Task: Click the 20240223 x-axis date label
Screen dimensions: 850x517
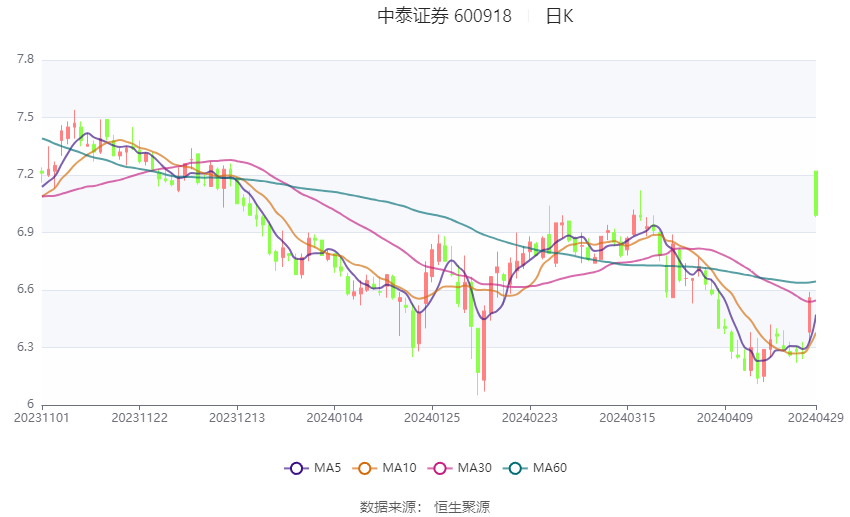Action: coord(528,416)
